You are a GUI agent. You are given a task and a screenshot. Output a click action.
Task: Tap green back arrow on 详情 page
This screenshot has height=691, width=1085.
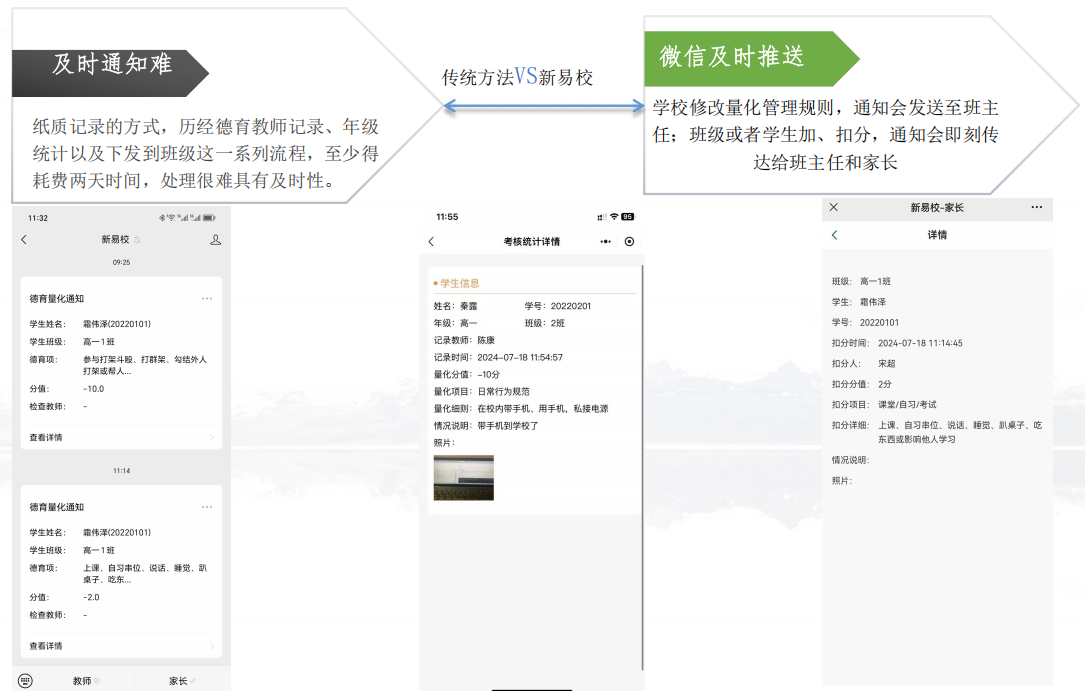pyautogui.click(x=835, y=235)
